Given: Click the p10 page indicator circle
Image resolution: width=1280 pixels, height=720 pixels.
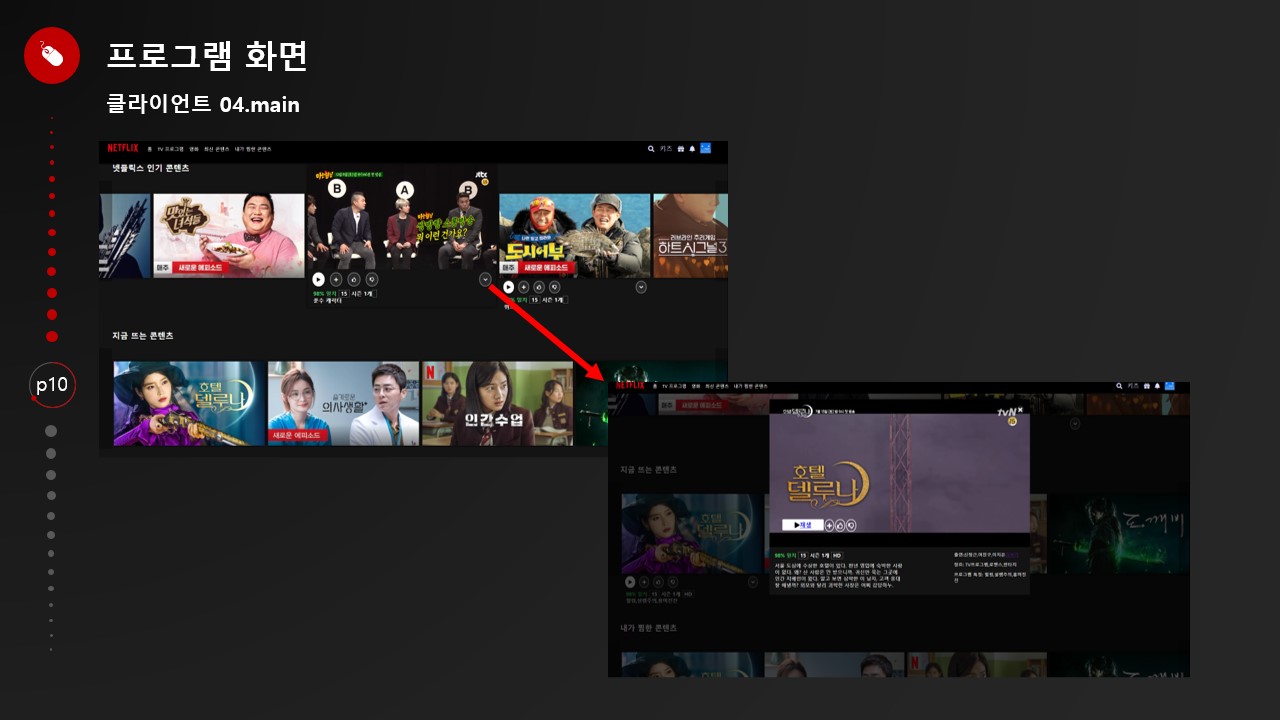Looking at the screenshot, I should pyautogui.click(x=52, y=385).
